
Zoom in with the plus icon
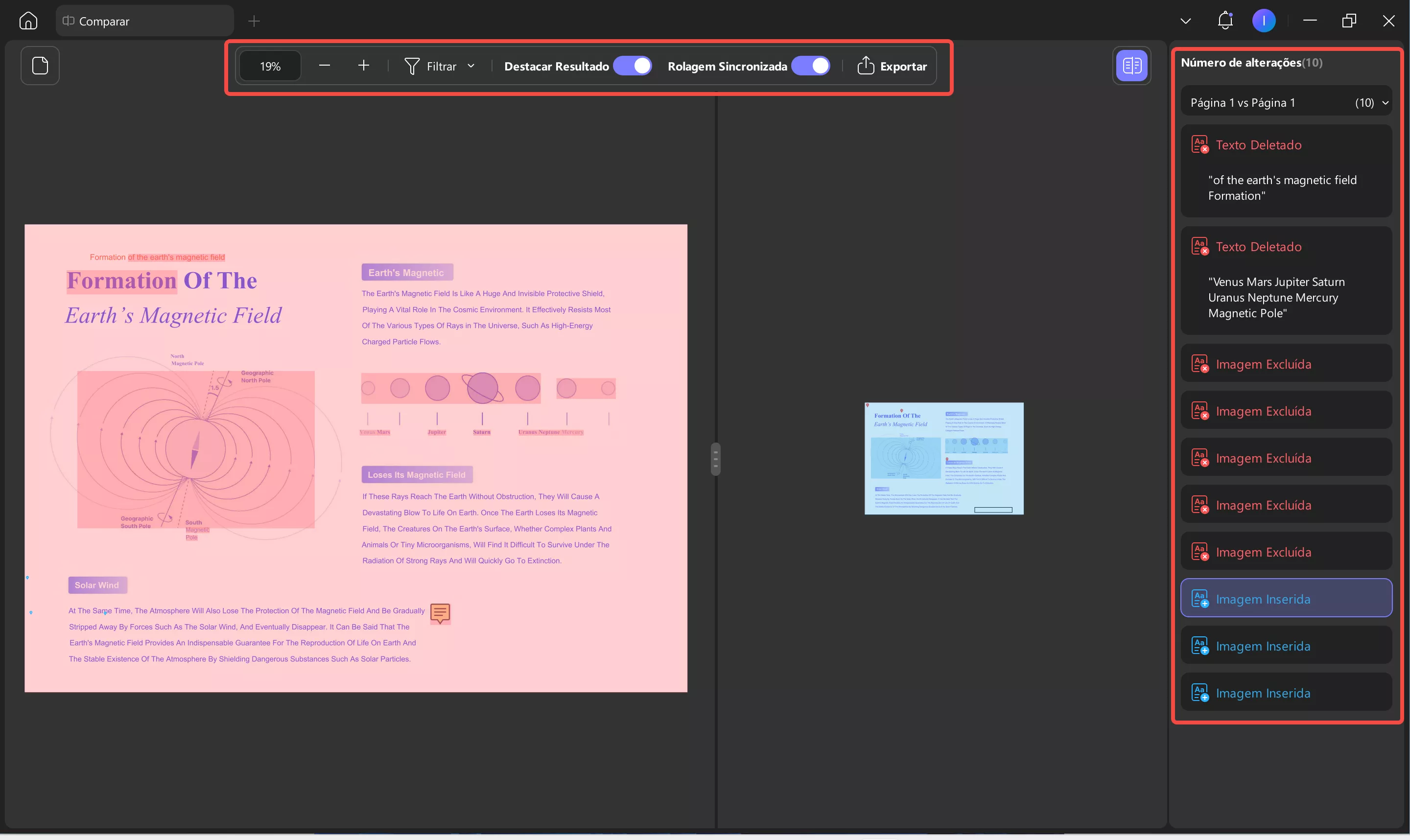click(363, 65)
